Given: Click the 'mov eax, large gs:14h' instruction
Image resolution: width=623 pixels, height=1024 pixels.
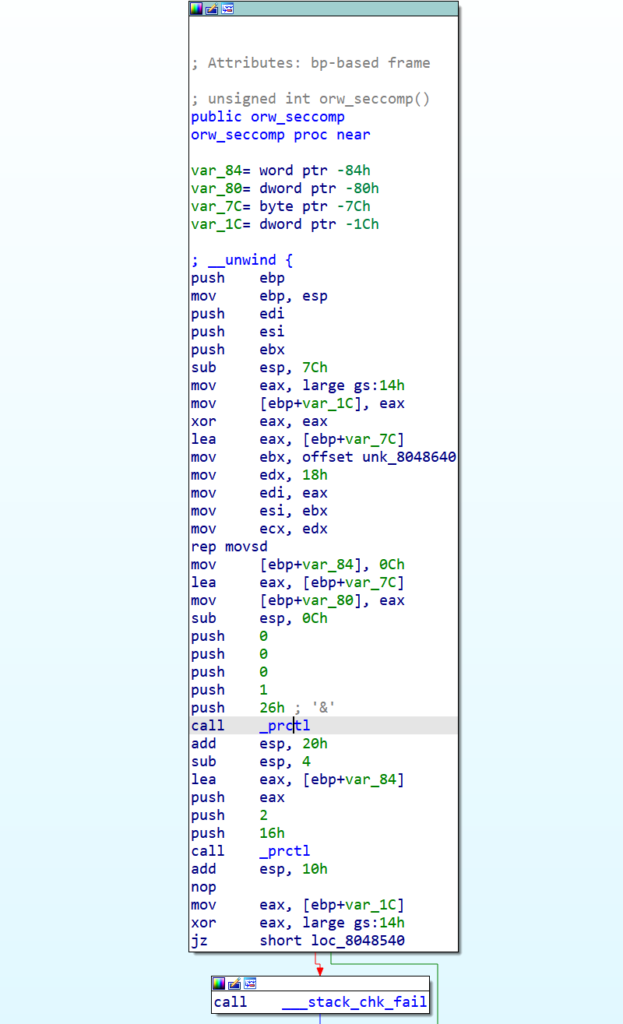Looking at the screenshot, I should (298, 385).
